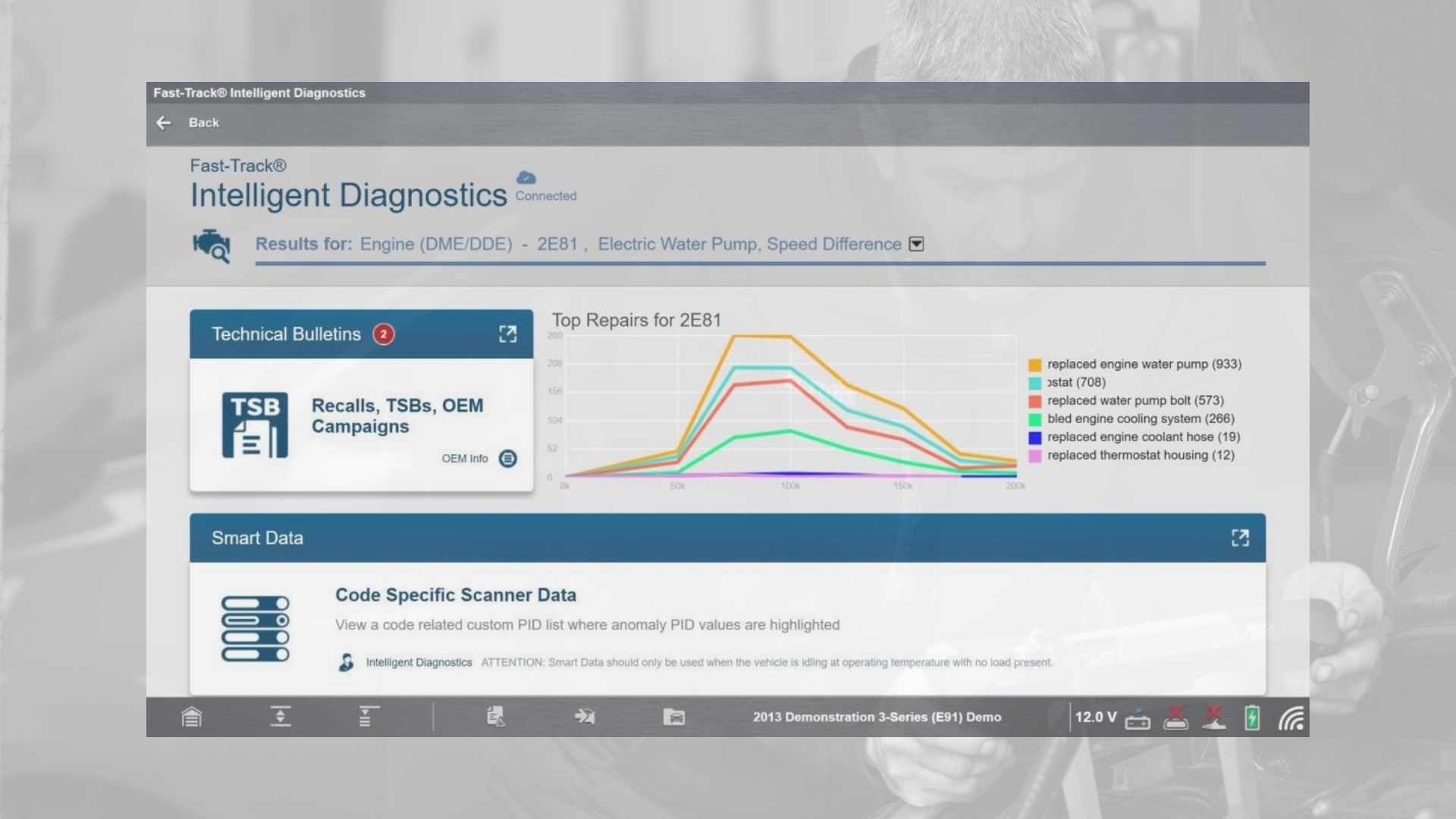This screenshot has height=819, width=1456.
Task: Click green swatch for bled engine cooling system
Action: (1035, 419)
